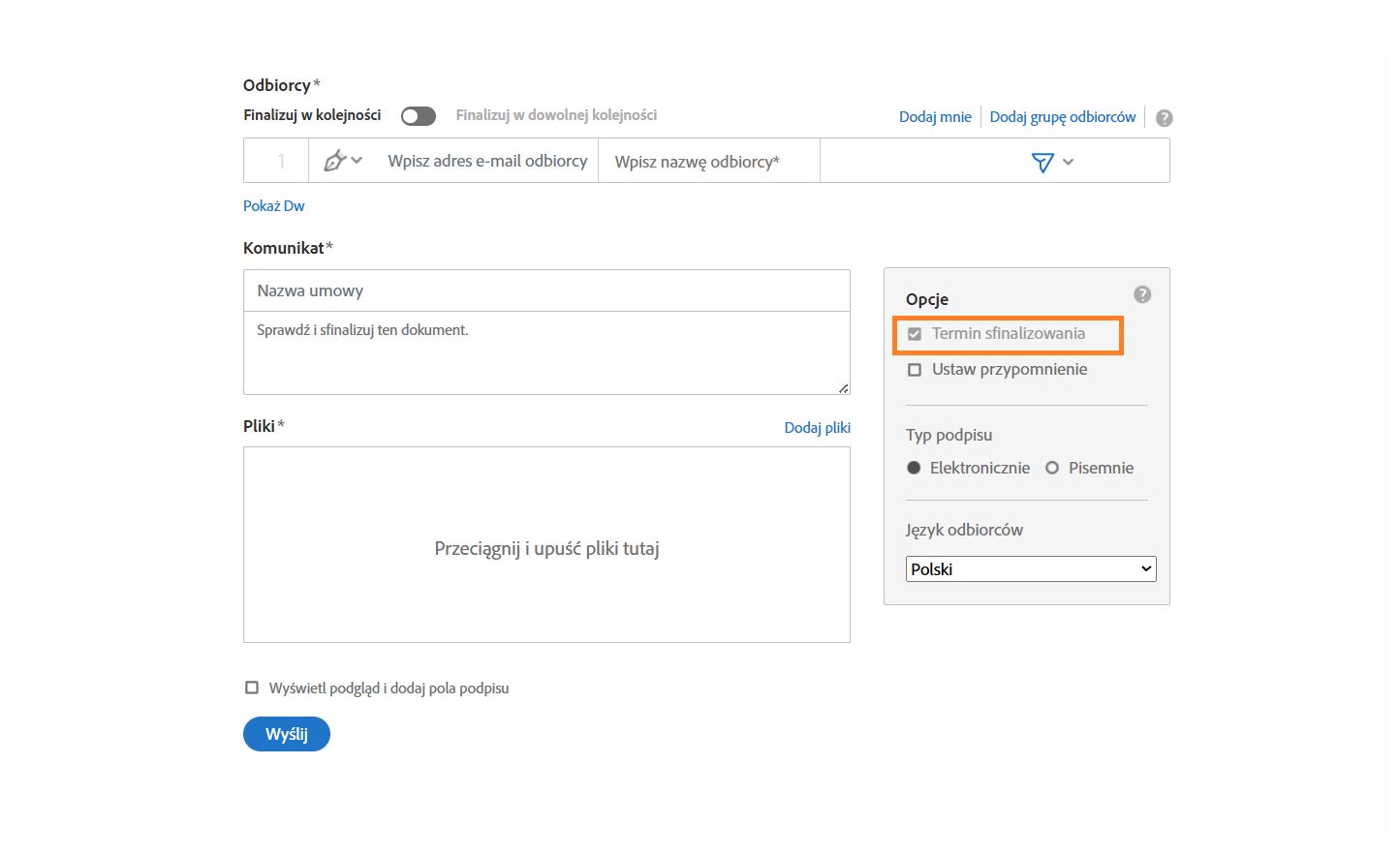Click the recipient order number 1
This screenshot has width=1400, height=856.
coord(281,162)
